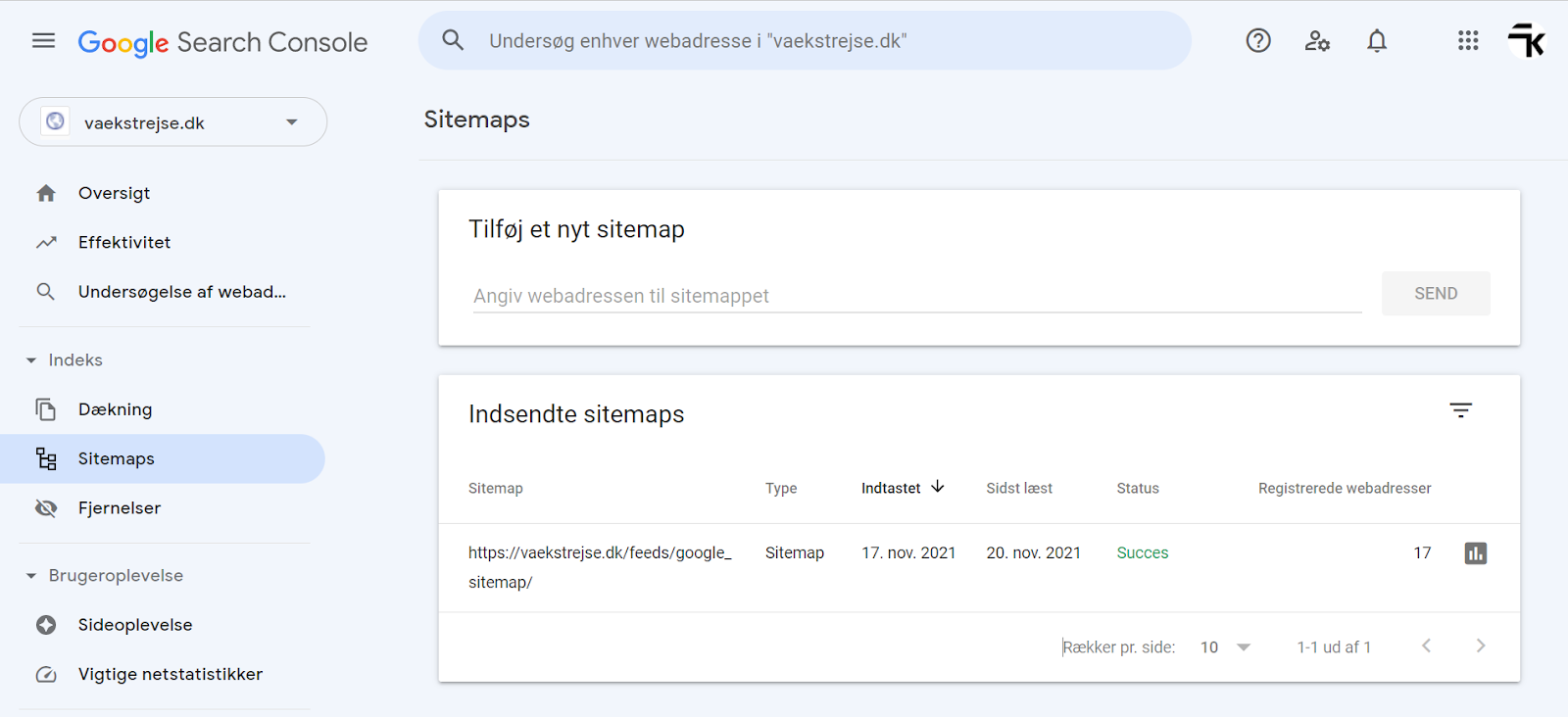The image size is (1568, 717).
Task: Open the hamburger main menu
Action: pyautogui.click(x=43, y=40)
